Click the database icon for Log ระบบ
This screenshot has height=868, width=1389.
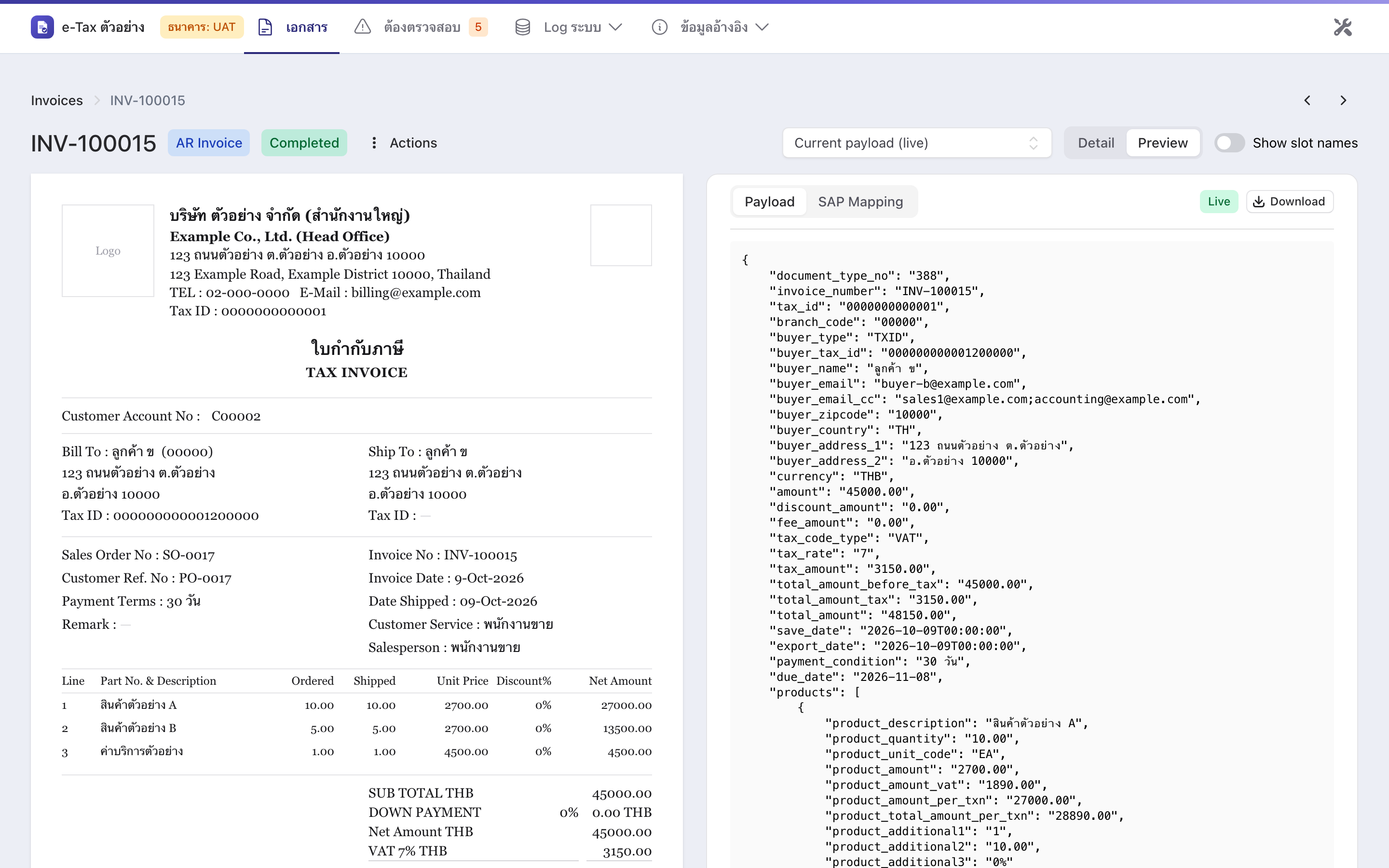pos(522,27)
